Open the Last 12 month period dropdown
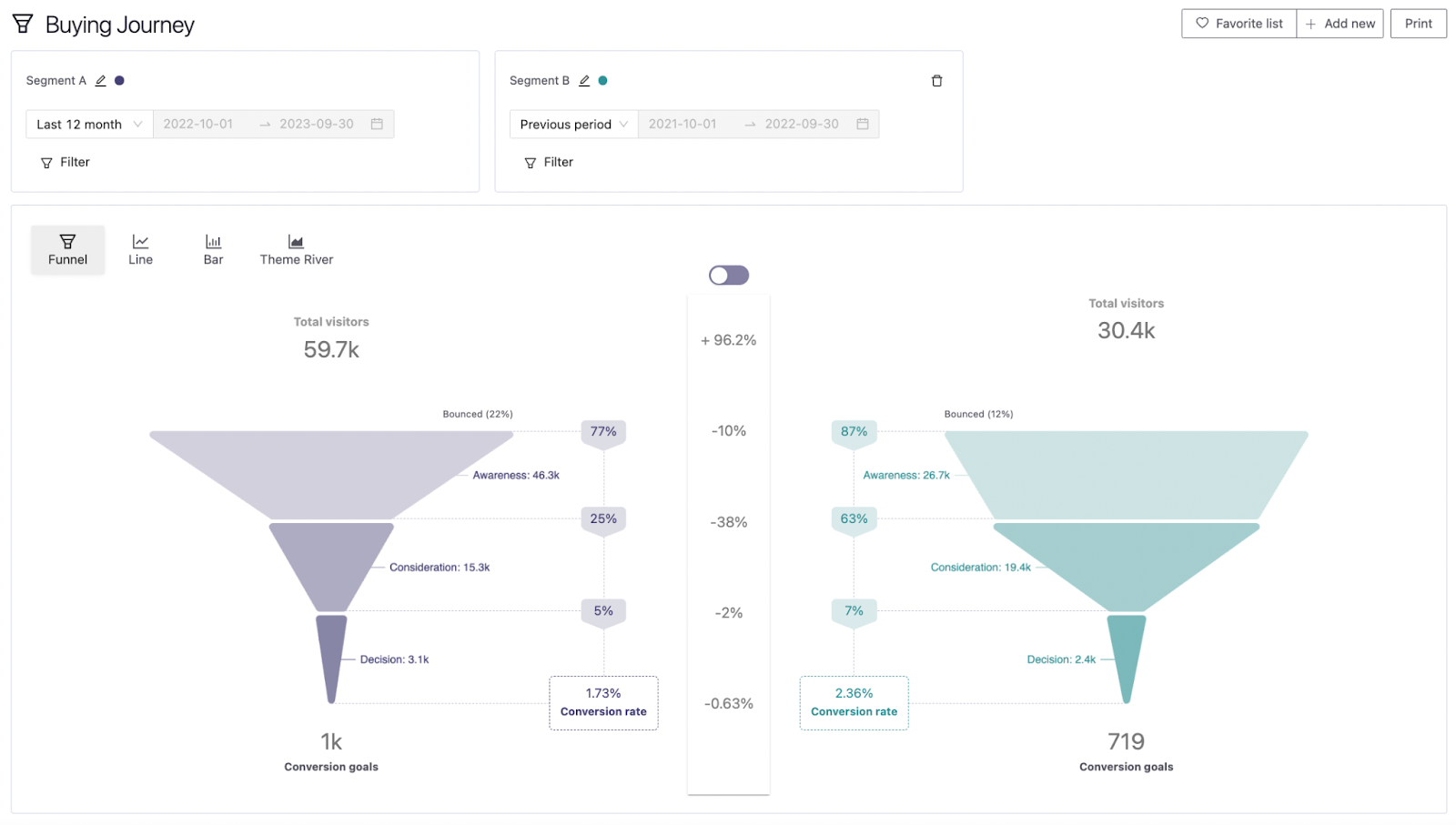Image resolution: width=1456 pixels, height=825 pixels. click(x=88, y=124)
